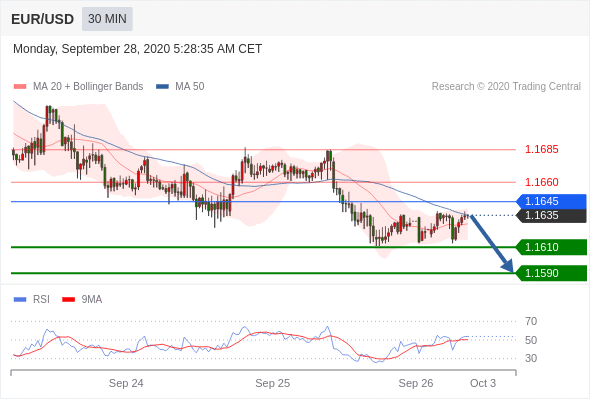Click the 1.1685 resistance level label
Viewport: 590px width, 400px height.
pyautogui.click(x=541, y=149)
